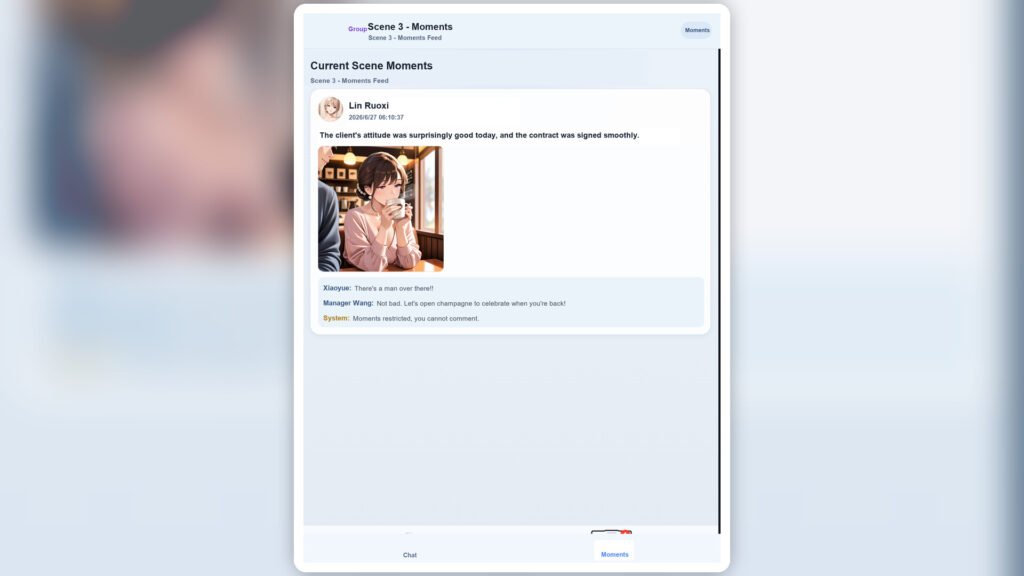Click the champagne celebration comment text

click(471, 304)
